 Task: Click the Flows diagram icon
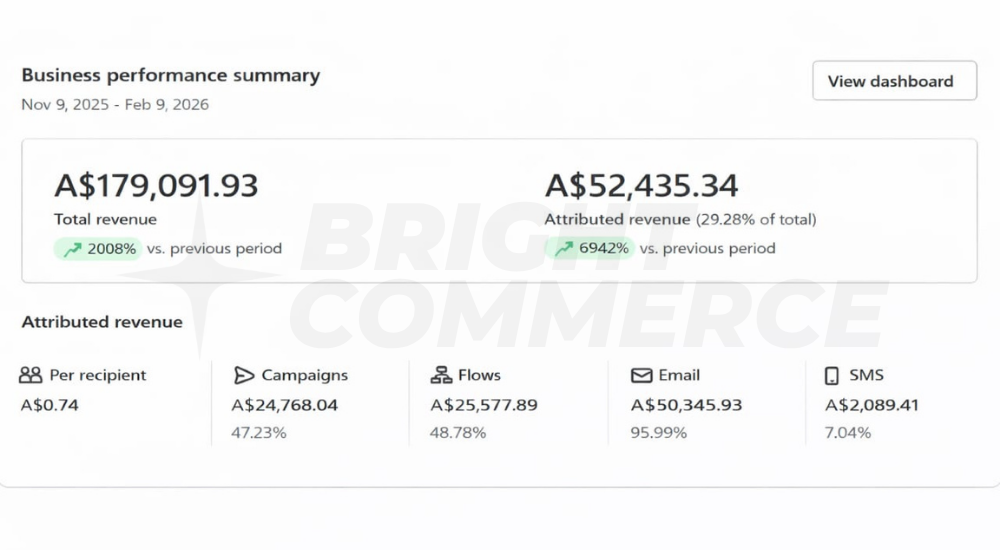441,375
